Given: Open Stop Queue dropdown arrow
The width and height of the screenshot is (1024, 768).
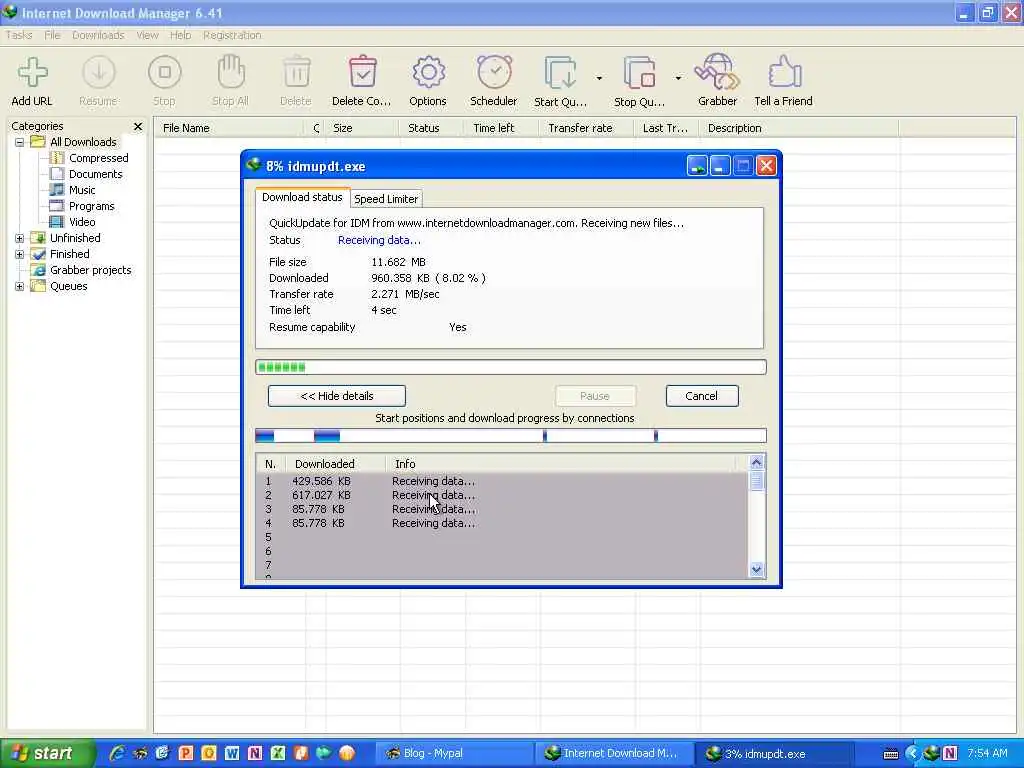Looking at the screenshot, I should click(x=678, y=78).
